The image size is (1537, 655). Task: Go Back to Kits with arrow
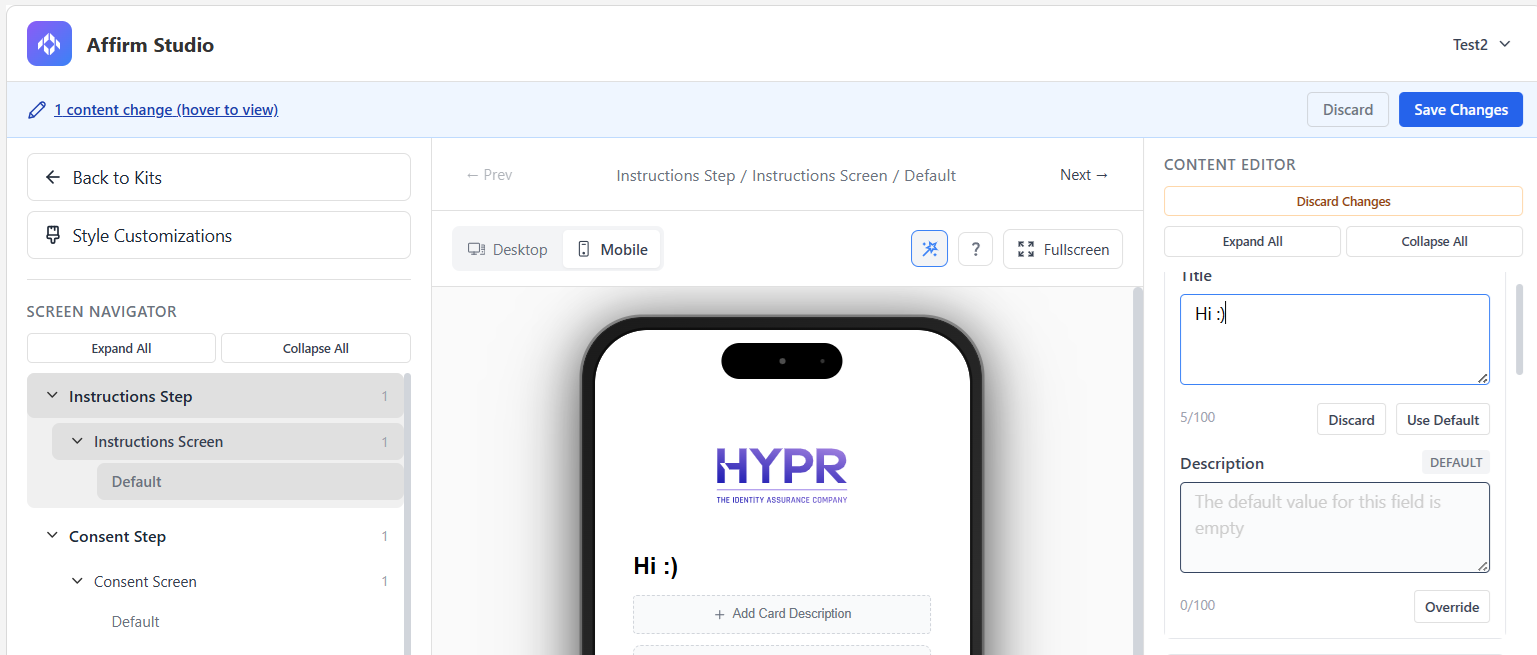[218, 177]
